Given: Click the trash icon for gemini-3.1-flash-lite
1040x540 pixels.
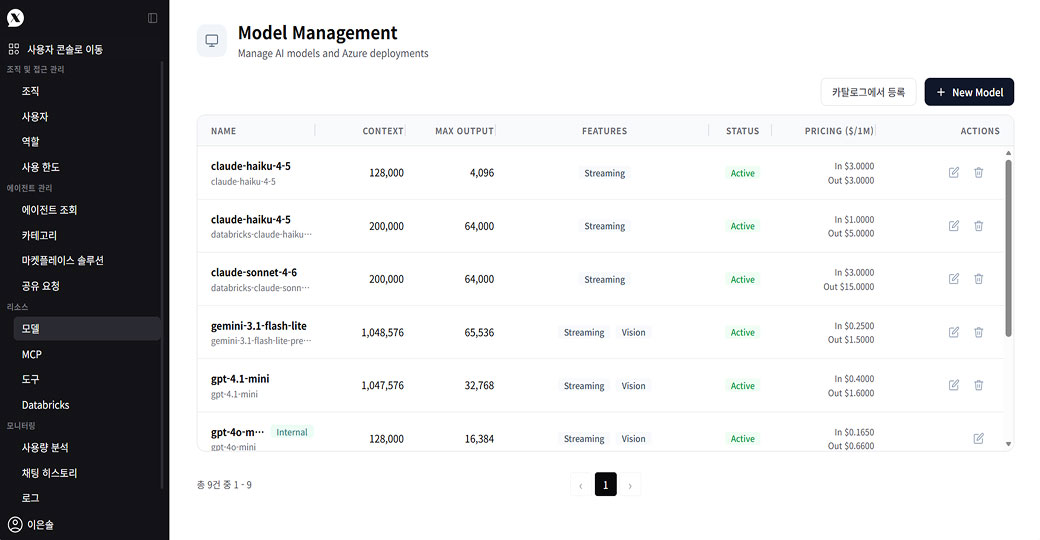Looking at the screenshot, I should pos(978,332).
